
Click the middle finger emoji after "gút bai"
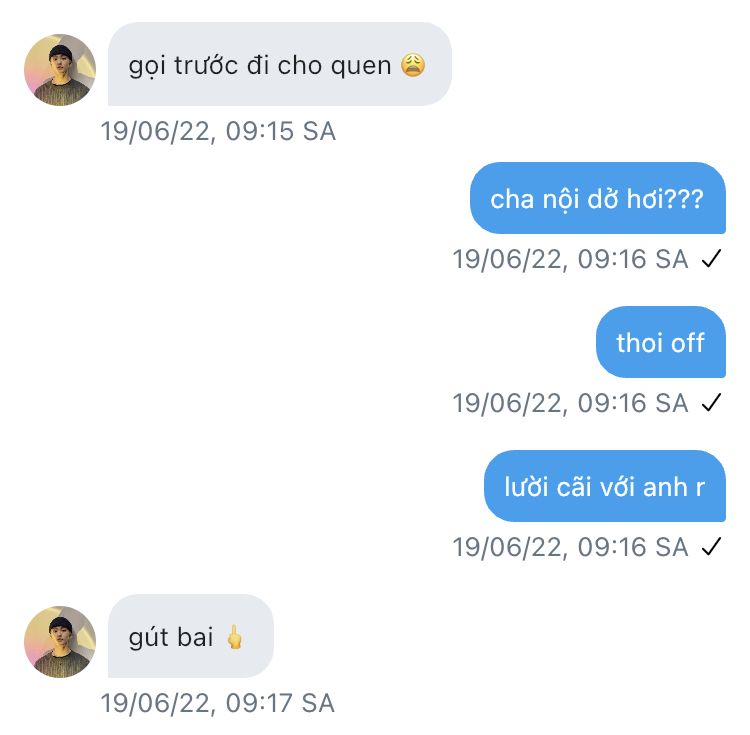coord(235,638)
